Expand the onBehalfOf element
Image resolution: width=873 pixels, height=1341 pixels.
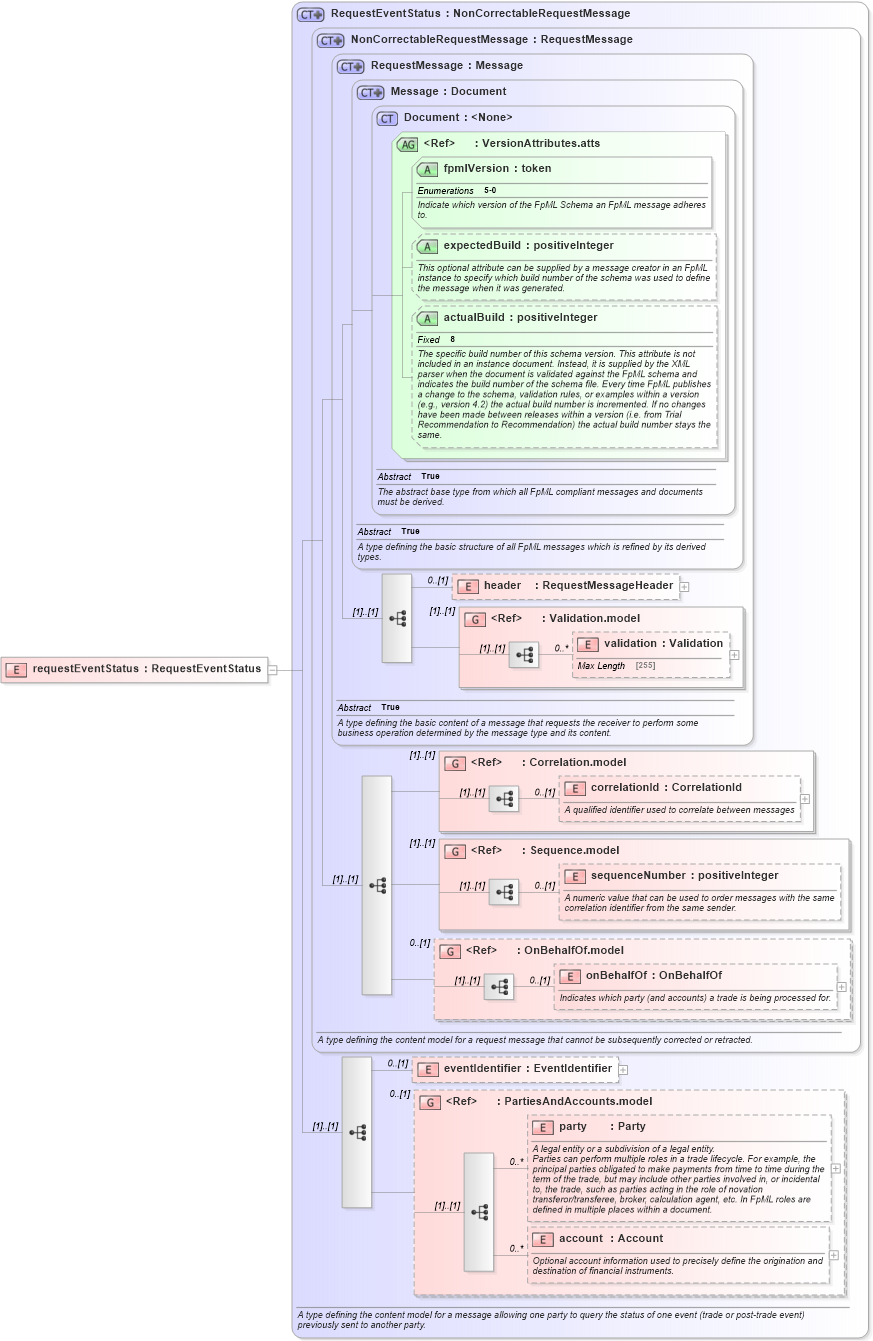point(841,987)
